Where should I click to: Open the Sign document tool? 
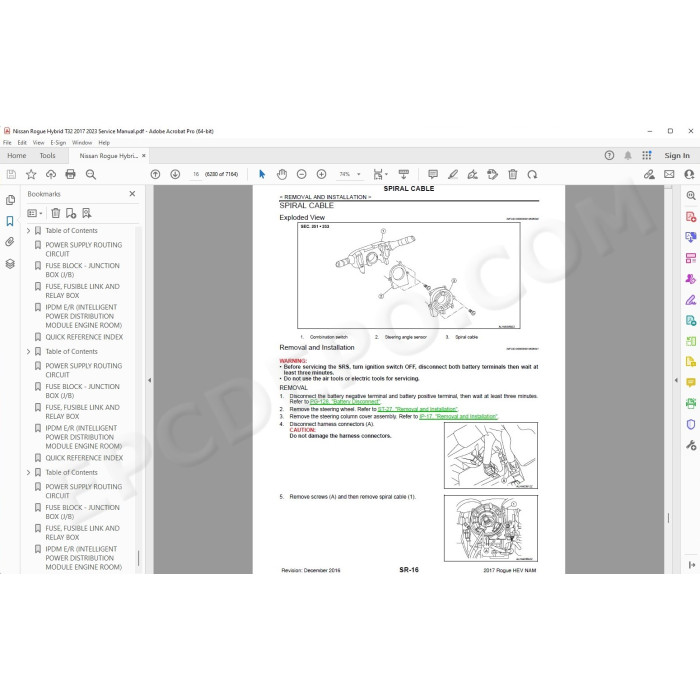coord(472,174)
